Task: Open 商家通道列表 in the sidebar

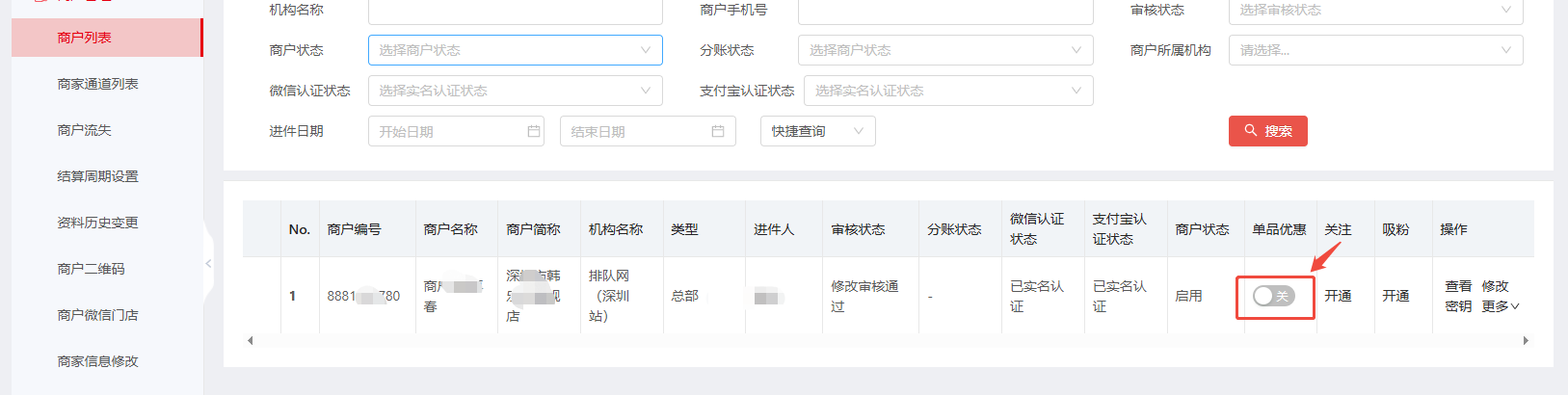Action: [98, 84]
